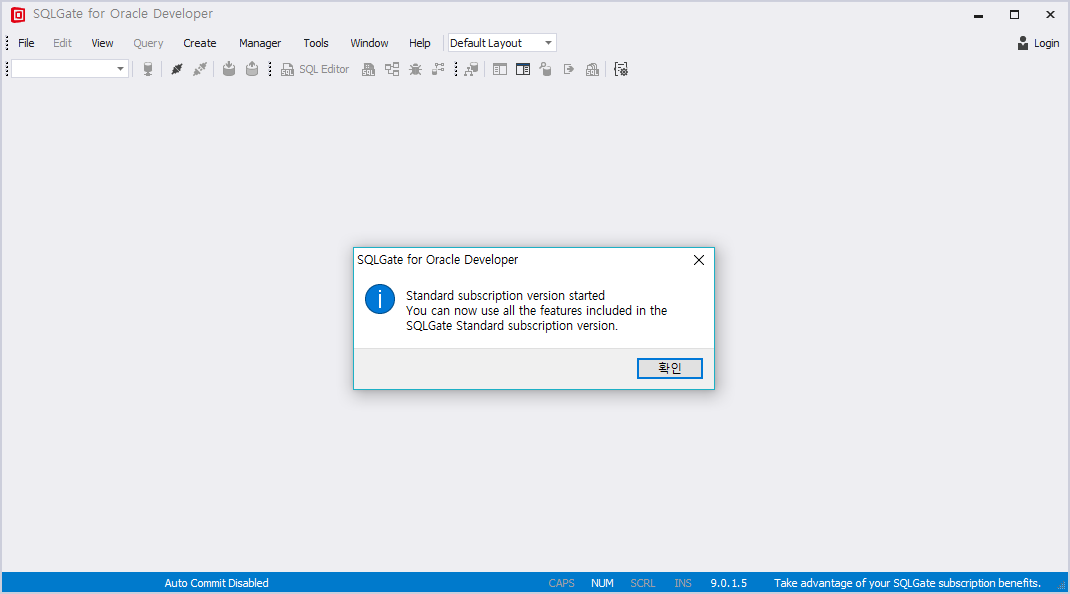Click the Login button

[x=1038, y=43]
